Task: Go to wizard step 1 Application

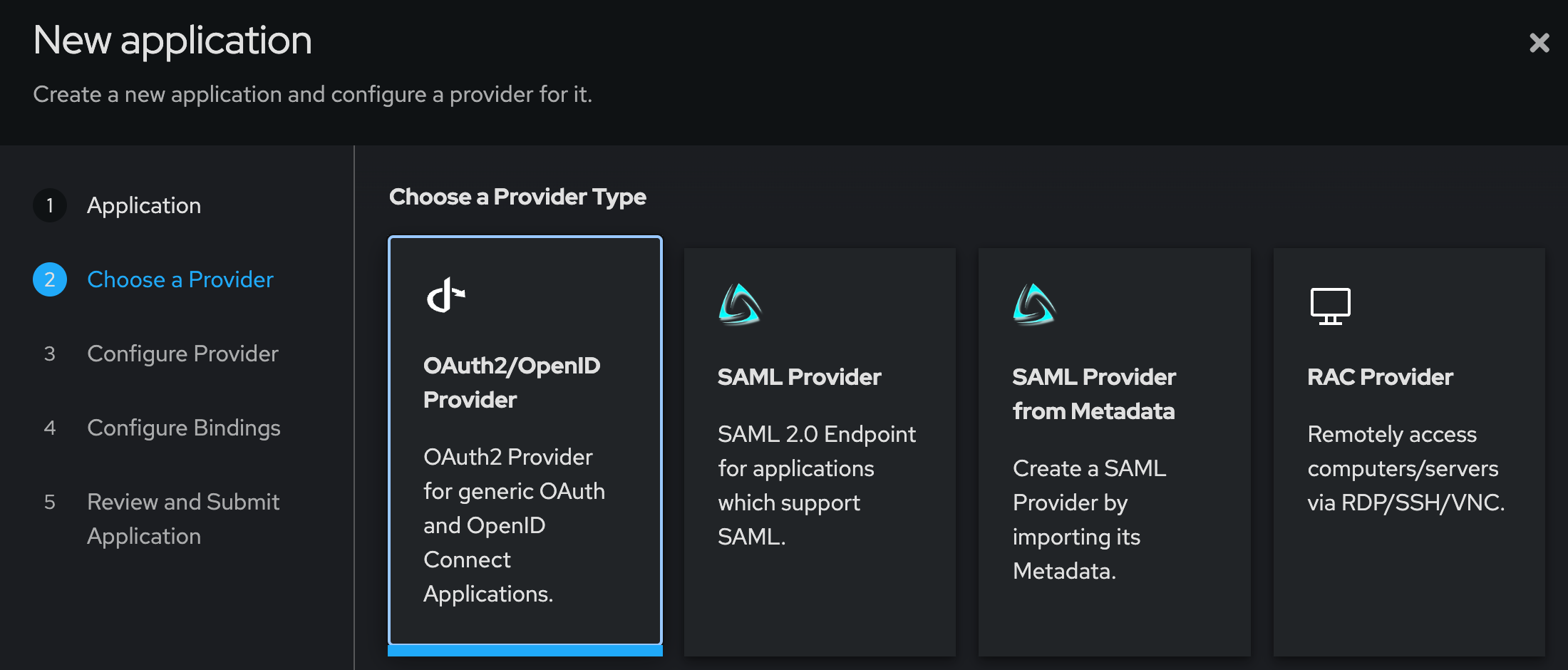Action: tap(144, 205)
